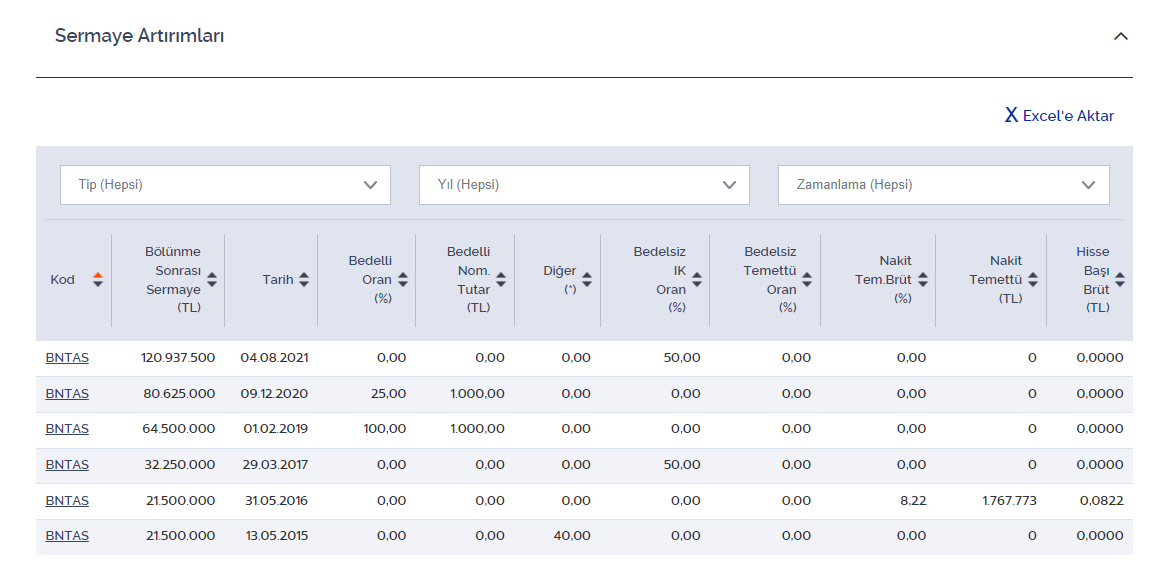This screenshot has width=1154, height=581.
Task: Click the Sermaye Artırımları section title
Action: (x=139, y=36)
